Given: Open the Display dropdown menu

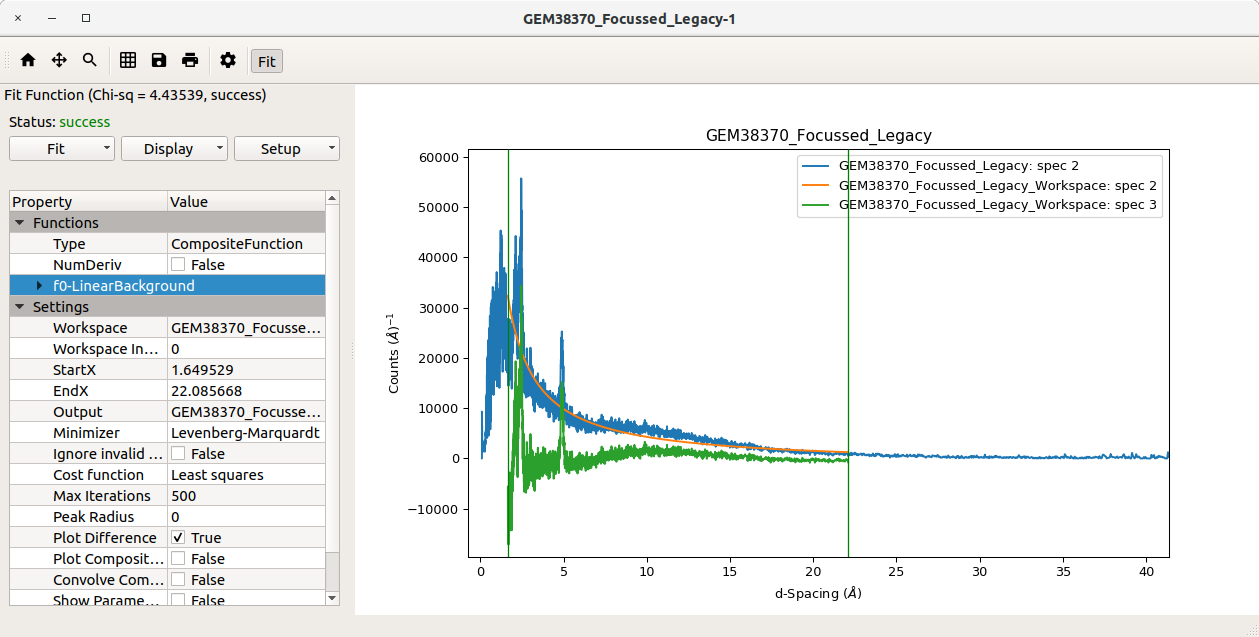Looking at the screenshot, I should click(x=175, y=149).
